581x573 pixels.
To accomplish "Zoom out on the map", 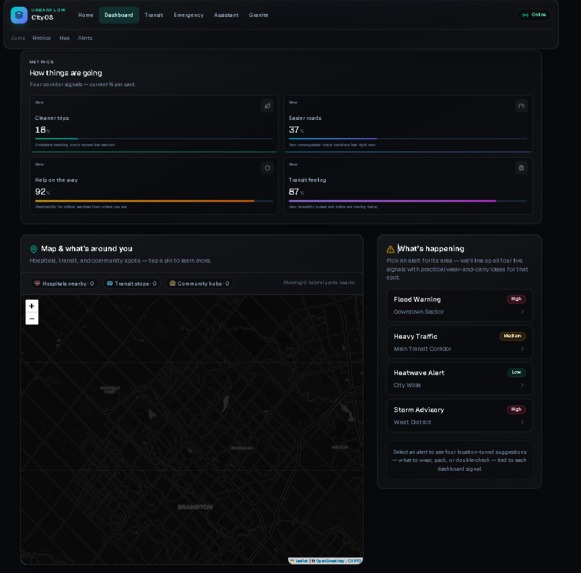I will [32, 319].
